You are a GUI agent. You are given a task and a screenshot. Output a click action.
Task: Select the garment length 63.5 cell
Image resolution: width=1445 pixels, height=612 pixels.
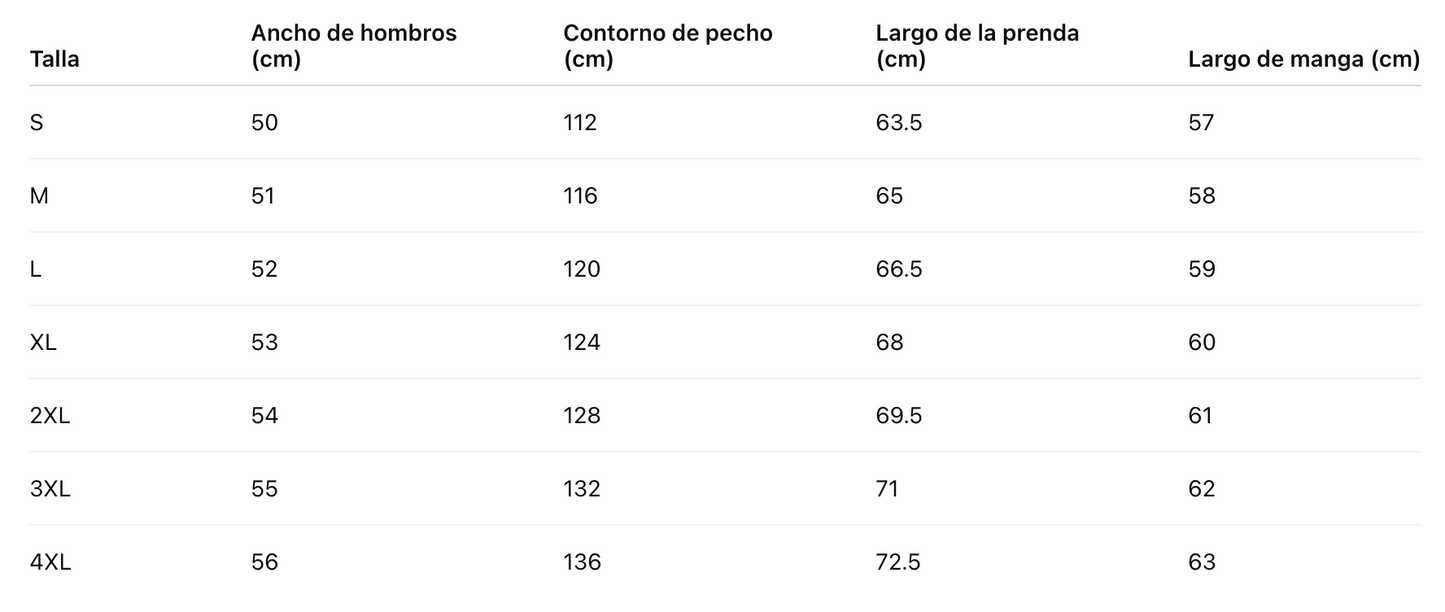[x=899, y=123]
